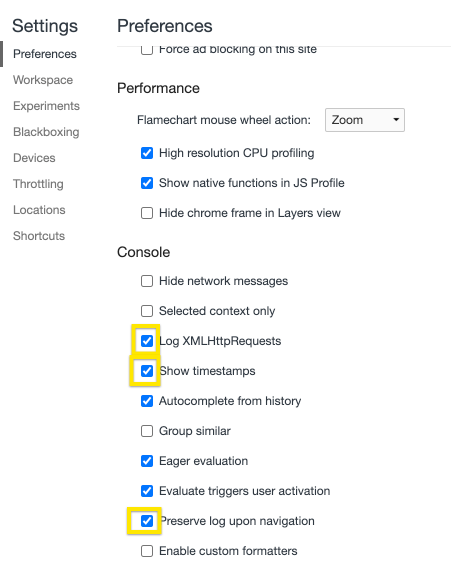Go to the Devices settings tab

pos(34,158)
